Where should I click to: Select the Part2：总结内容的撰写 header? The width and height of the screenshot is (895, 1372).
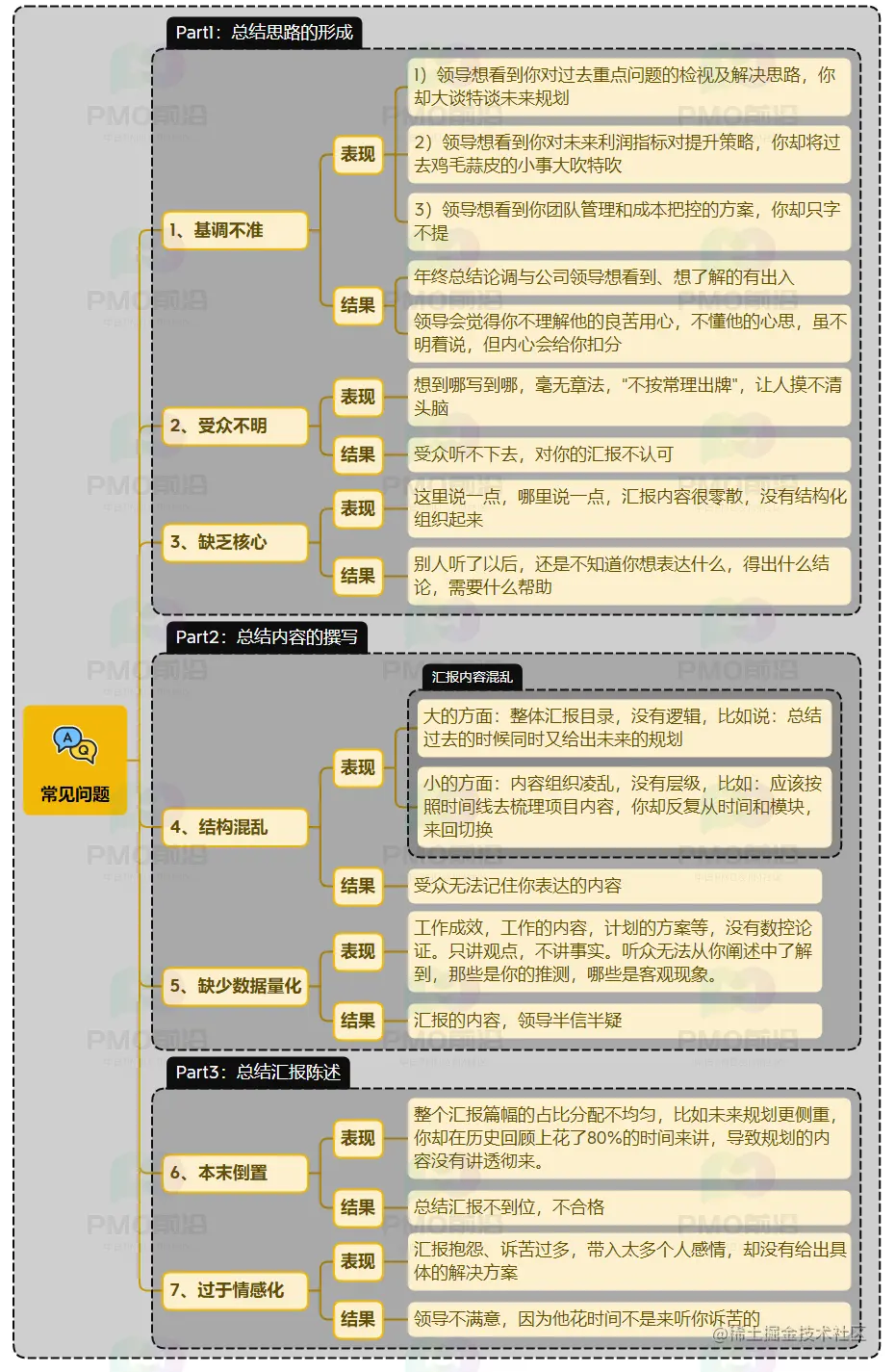point(267,636)
